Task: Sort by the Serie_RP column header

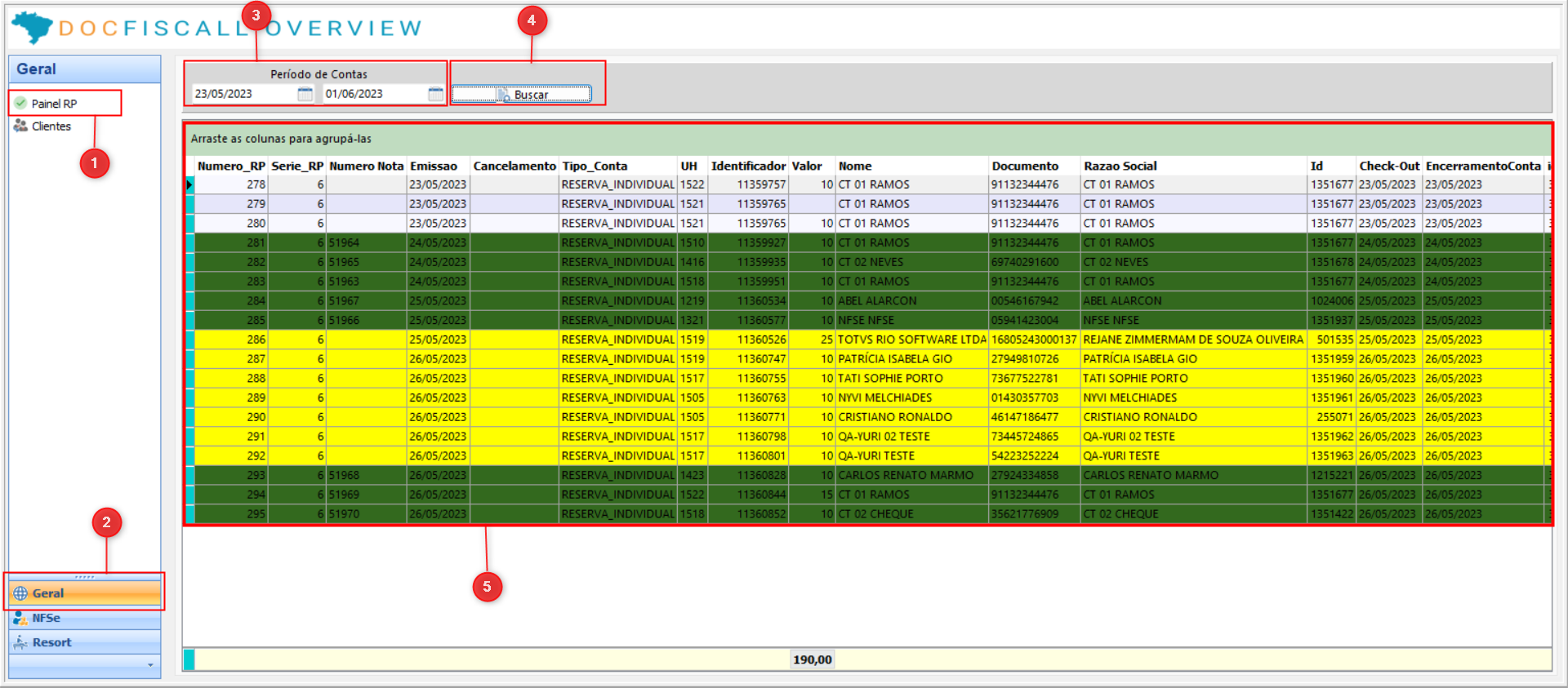Action: (x=297, y=166)
